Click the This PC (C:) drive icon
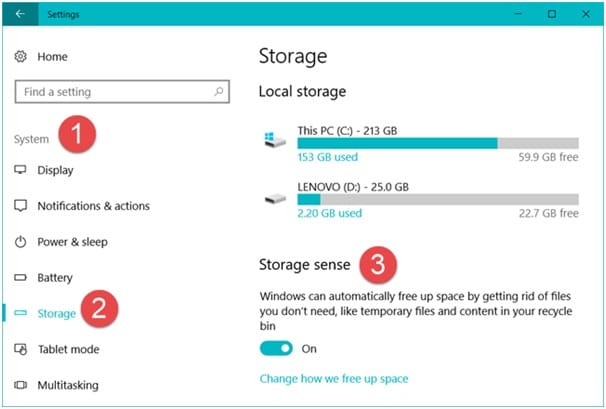 click(x=275, y=140)
